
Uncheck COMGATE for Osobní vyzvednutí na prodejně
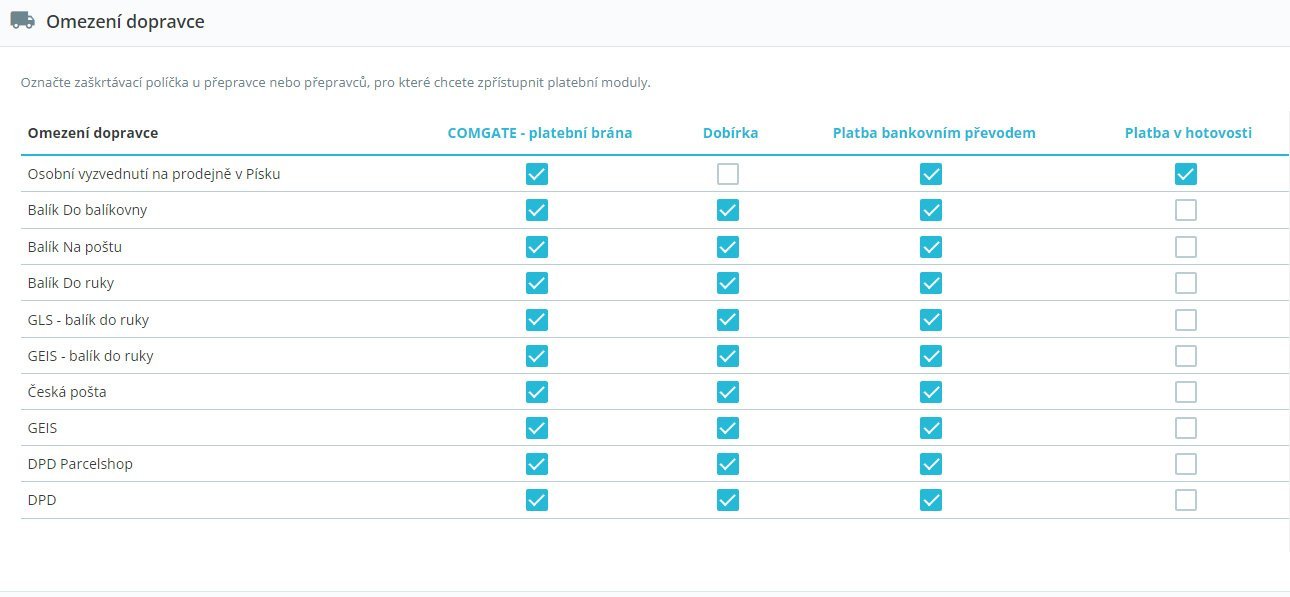pos(537,174)
